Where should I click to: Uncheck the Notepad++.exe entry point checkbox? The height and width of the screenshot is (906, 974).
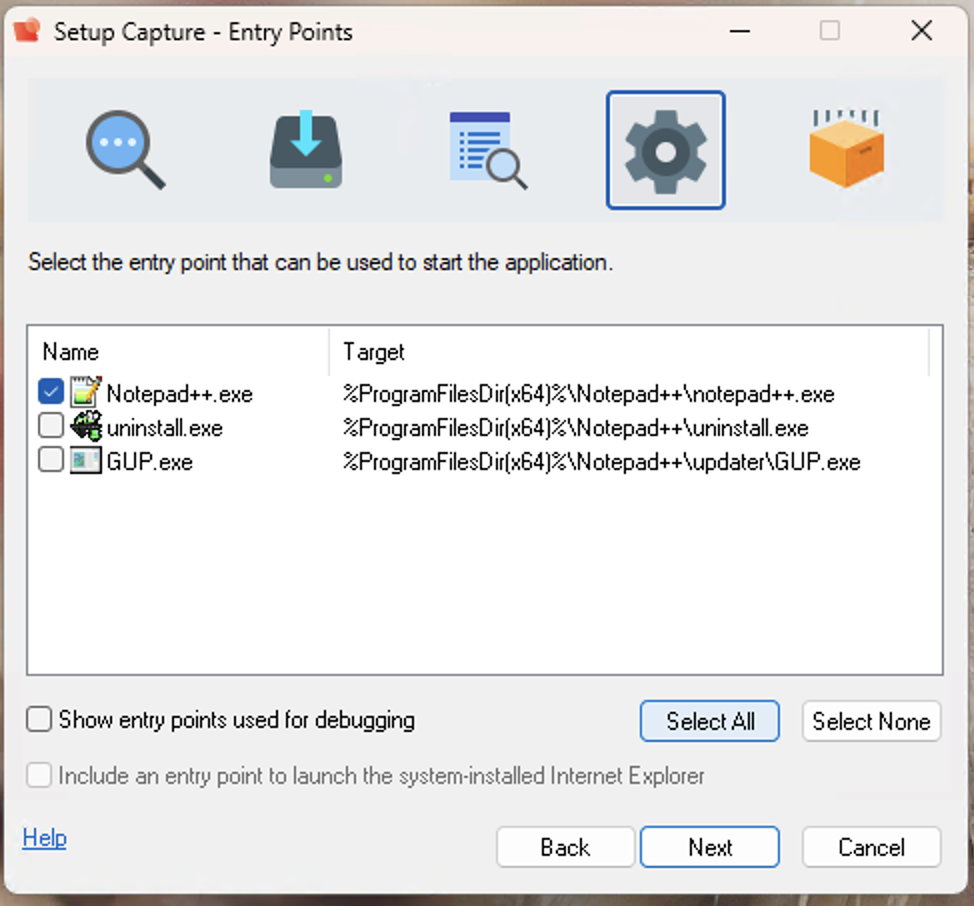pyautogui.click(x=51, y=393)
